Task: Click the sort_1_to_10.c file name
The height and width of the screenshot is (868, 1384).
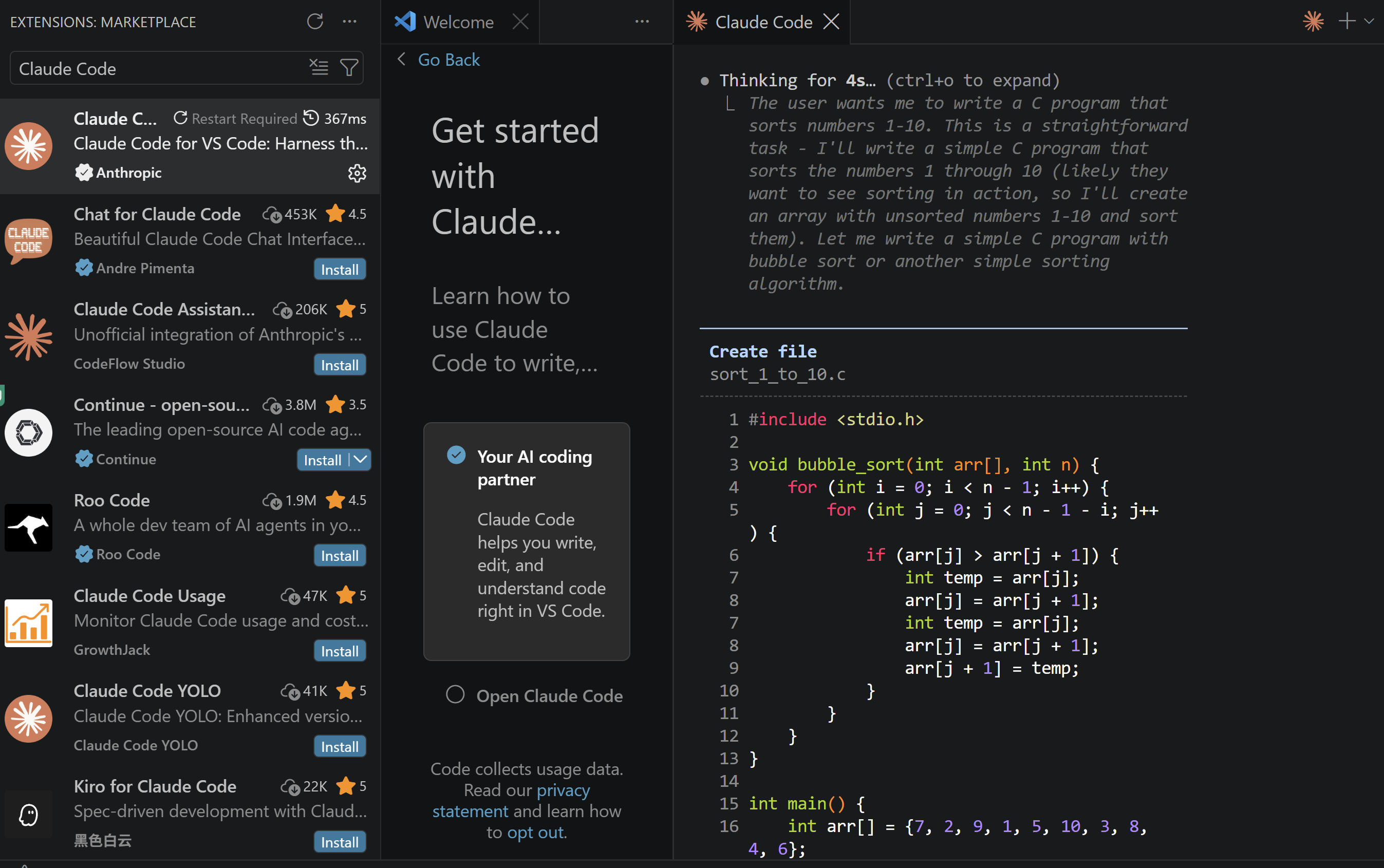Action: tap(777, 374)
